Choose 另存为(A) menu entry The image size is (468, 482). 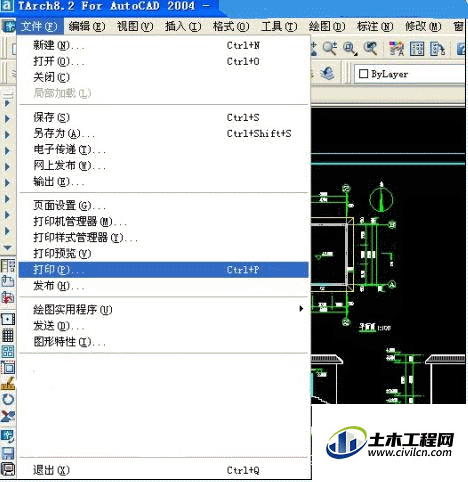point(163,133)
